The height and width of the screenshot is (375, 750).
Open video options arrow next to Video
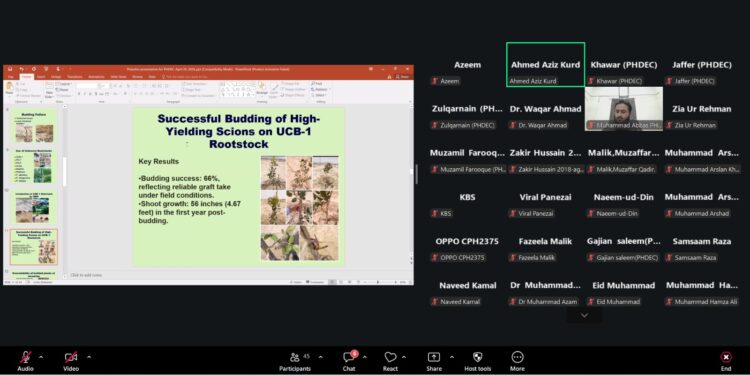coord(89,357)
